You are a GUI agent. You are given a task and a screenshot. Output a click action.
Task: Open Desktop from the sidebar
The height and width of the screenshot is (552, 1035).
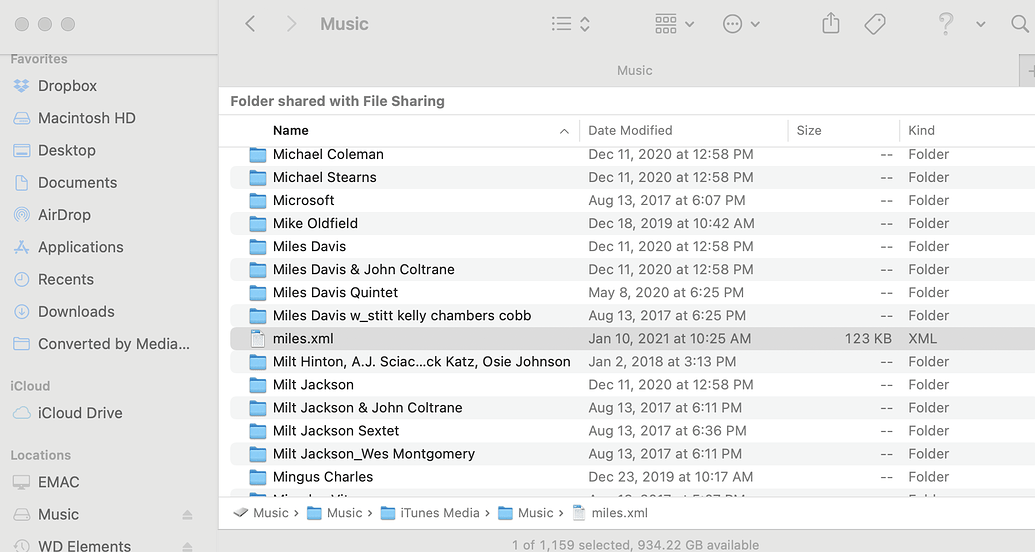click(x=67, y=151)
